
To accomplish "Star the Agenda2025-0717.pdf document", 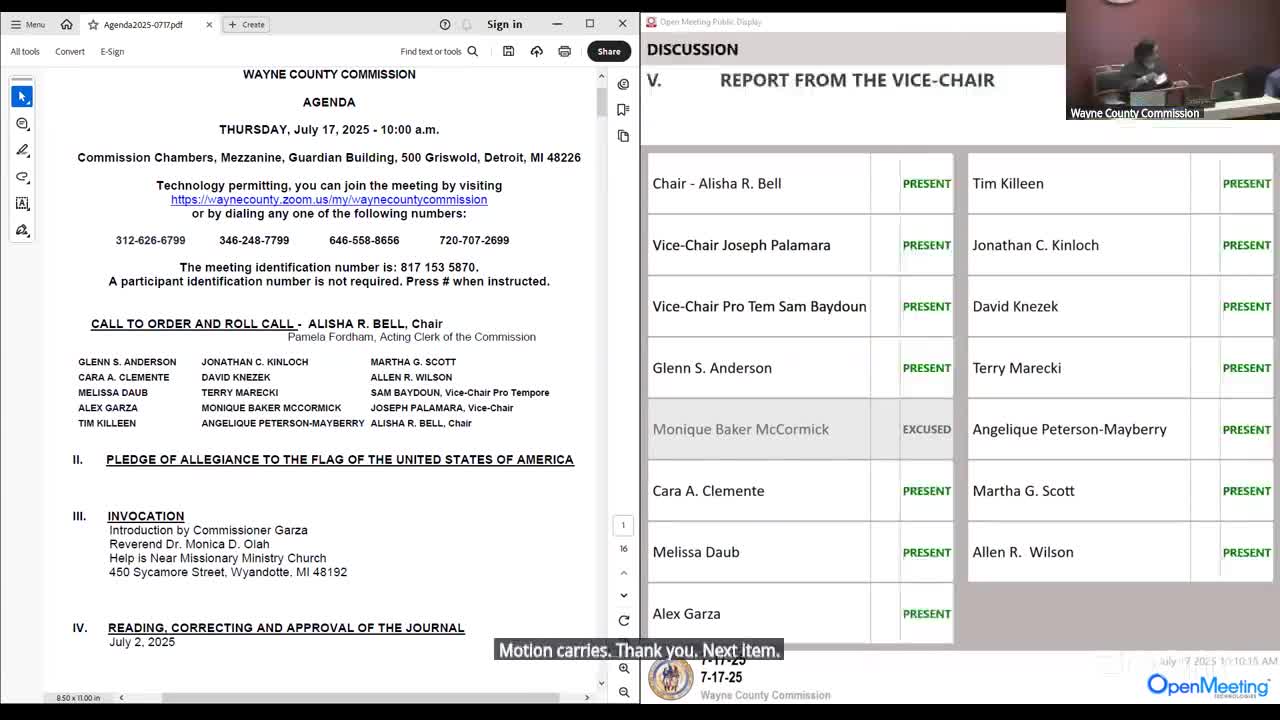I will [x=93, y=24].
